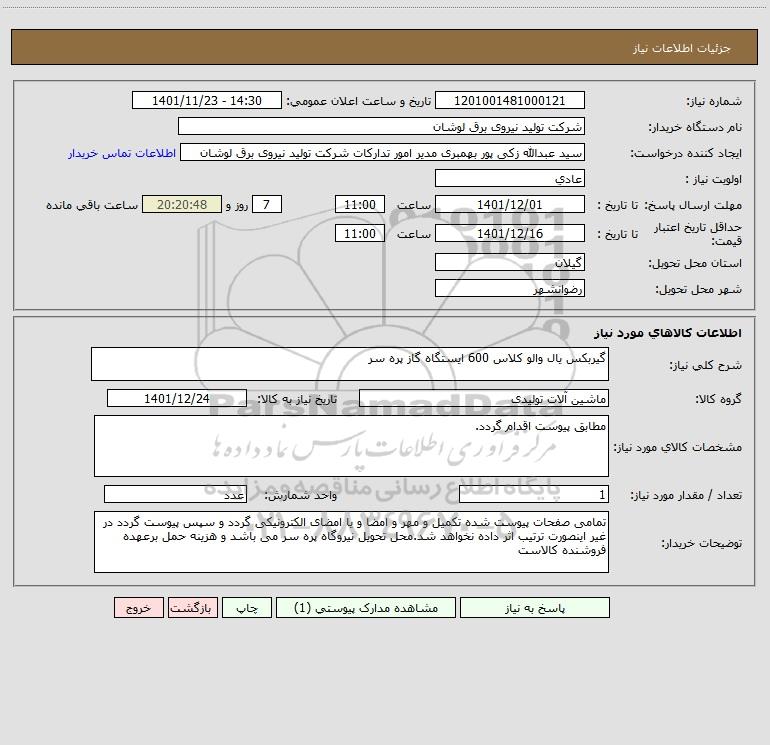Image resolution: width=770 pixels, height=745 pixels.
Task: Open اطلاعات تماس خریدار link
Action: coord(122,153)
